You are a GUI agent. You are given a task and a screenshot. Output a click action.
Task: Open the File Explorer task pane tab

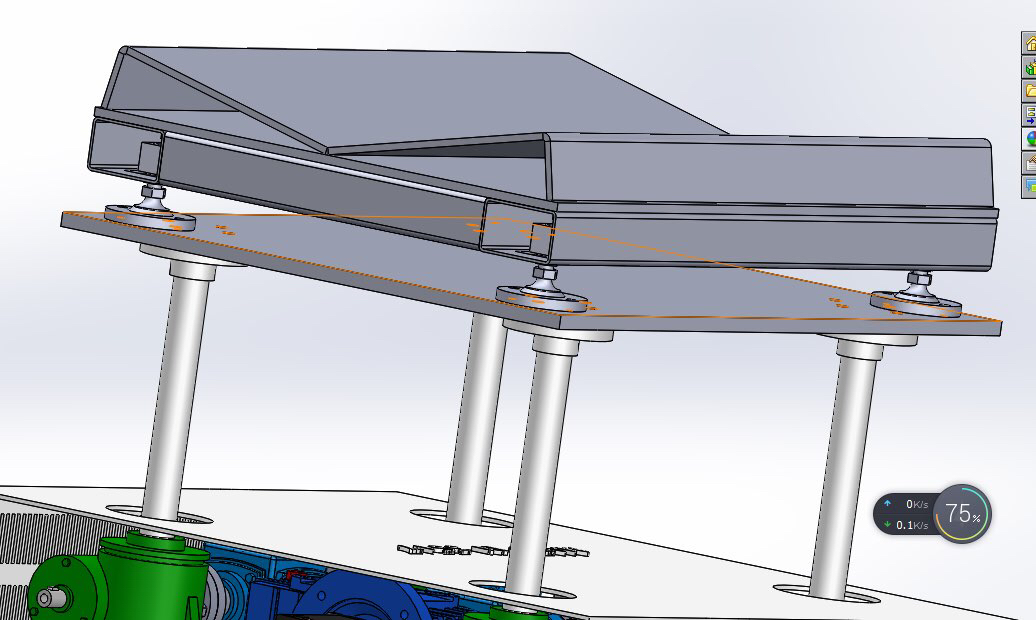point(1029,91)
